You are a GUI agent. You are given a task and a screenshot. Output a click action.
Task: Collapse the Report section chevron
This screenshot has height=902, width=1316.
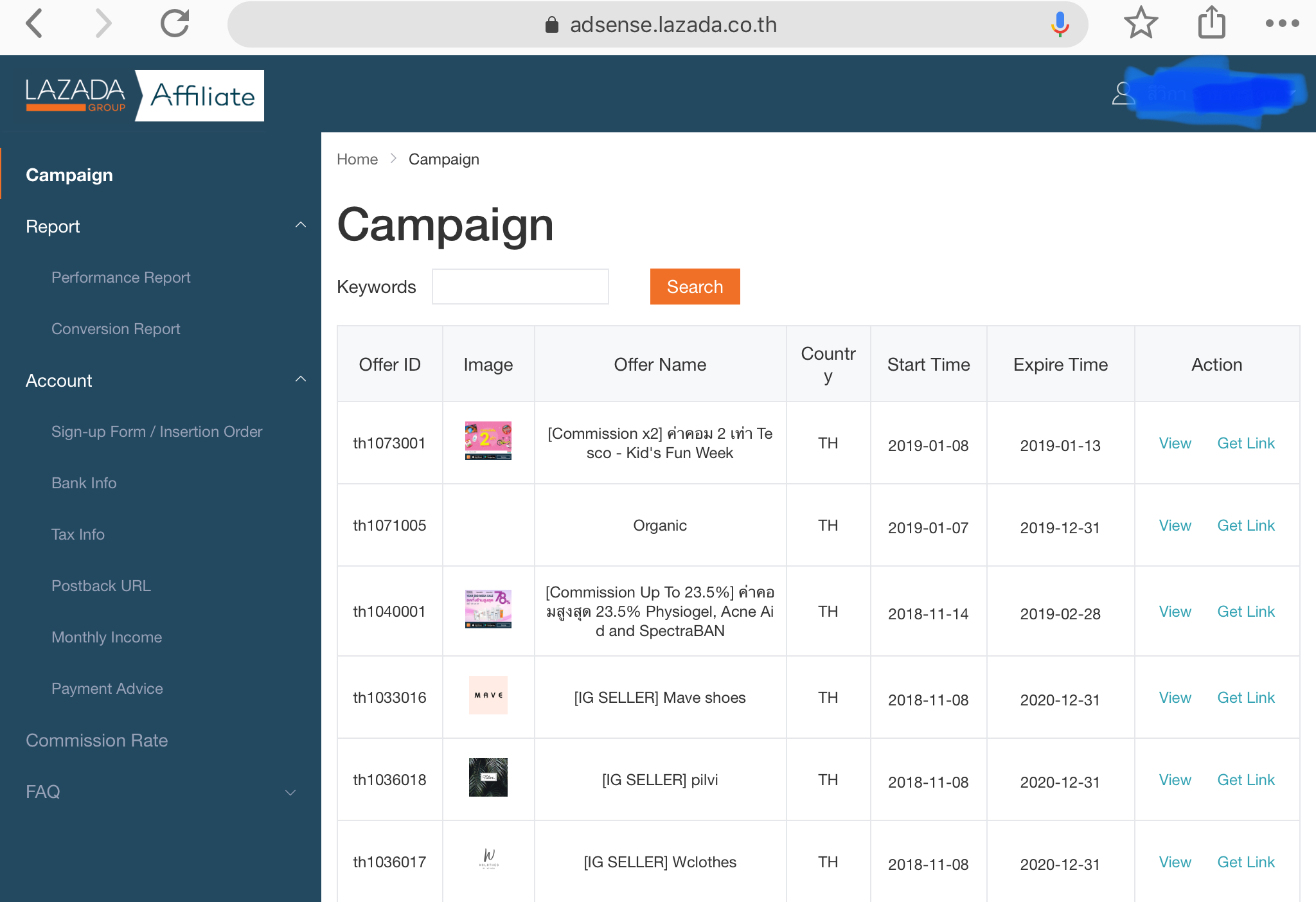(300, 225)
